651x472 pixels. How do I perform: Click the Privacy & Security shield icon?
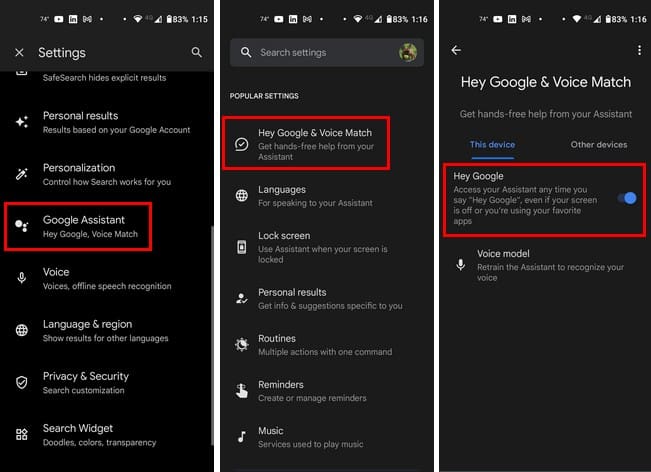point(22,382)
